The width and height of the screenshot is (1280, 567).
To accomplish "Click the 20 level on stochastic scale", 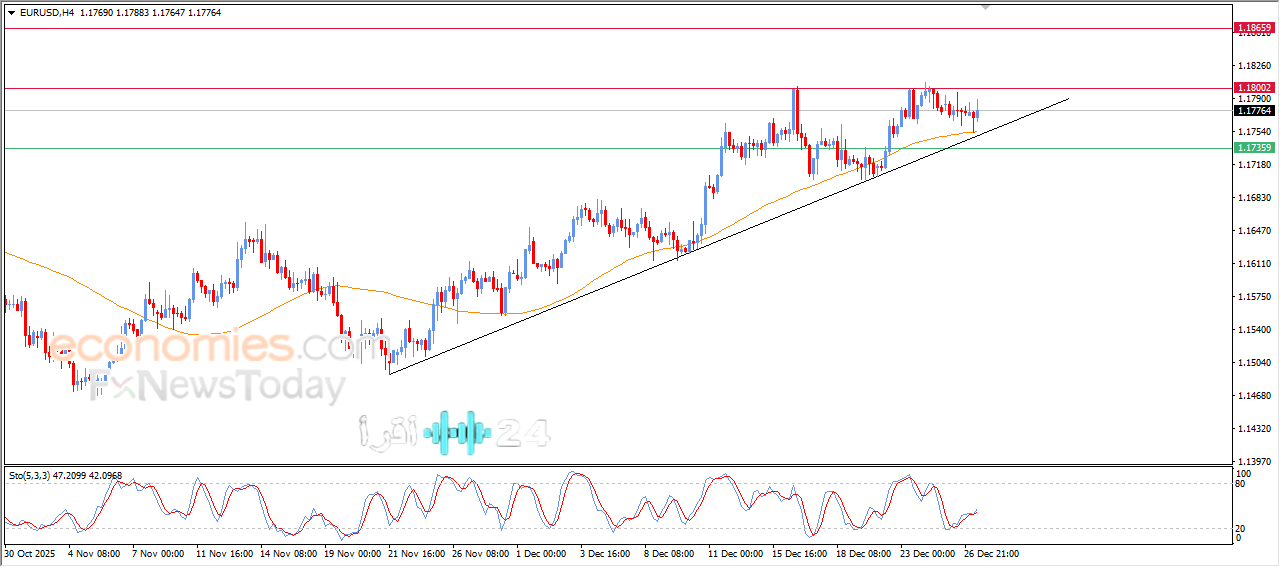I will click(1241, 528).
